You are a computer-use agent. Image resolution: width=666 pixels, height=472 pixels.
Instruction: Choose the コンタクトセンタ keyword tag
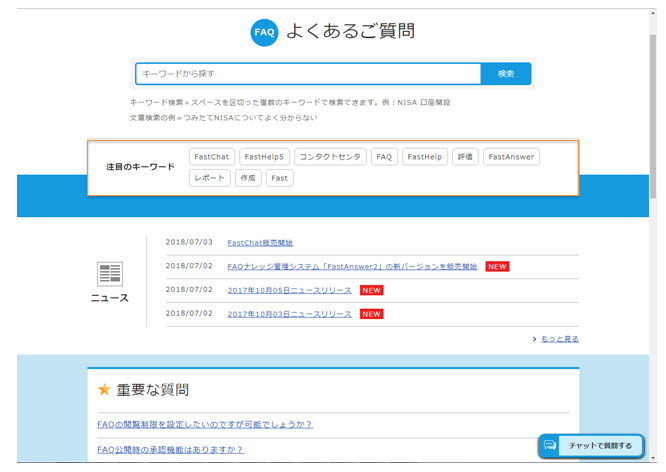[330, 157]
